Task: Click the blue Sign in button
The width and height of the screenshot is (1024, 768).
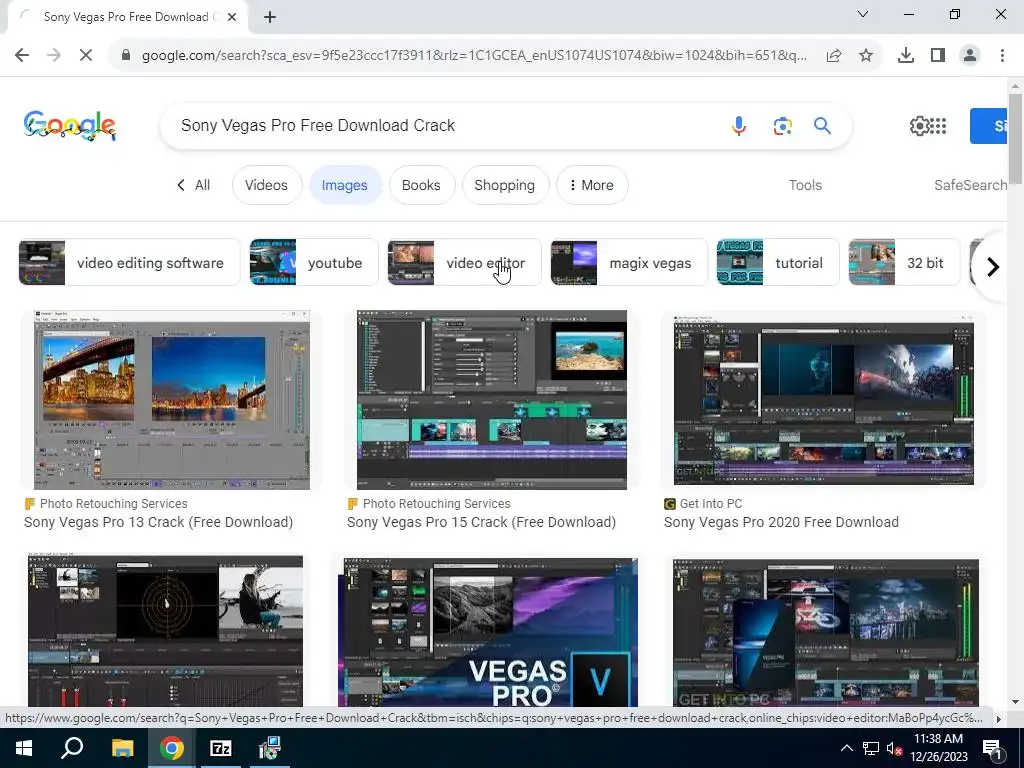Action: (989, 125)
